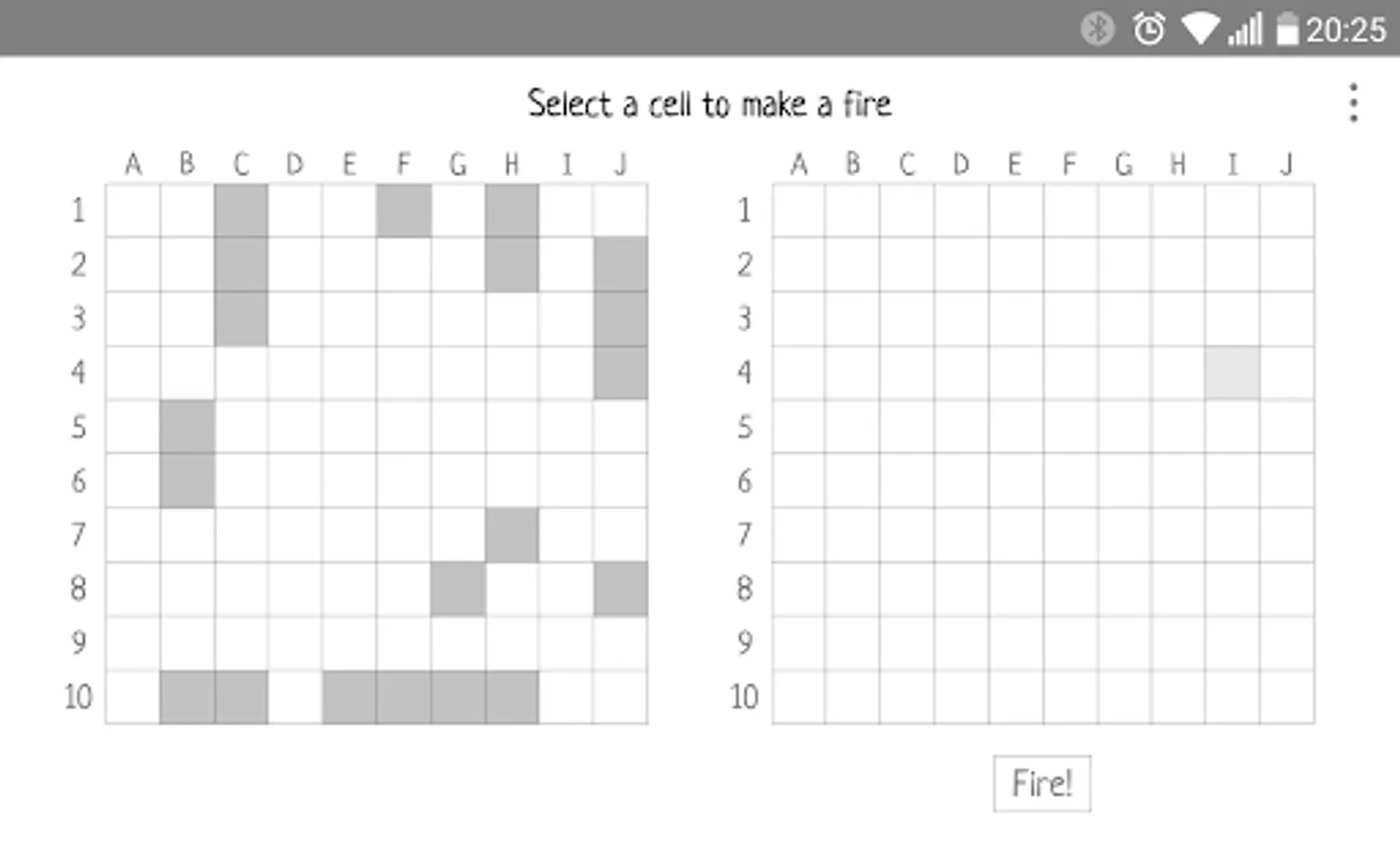Image resolution: width=1400 pixels, height=842 pixels.
Task: Click row label 7 on the left grid
Action: (x=78, y=534)
